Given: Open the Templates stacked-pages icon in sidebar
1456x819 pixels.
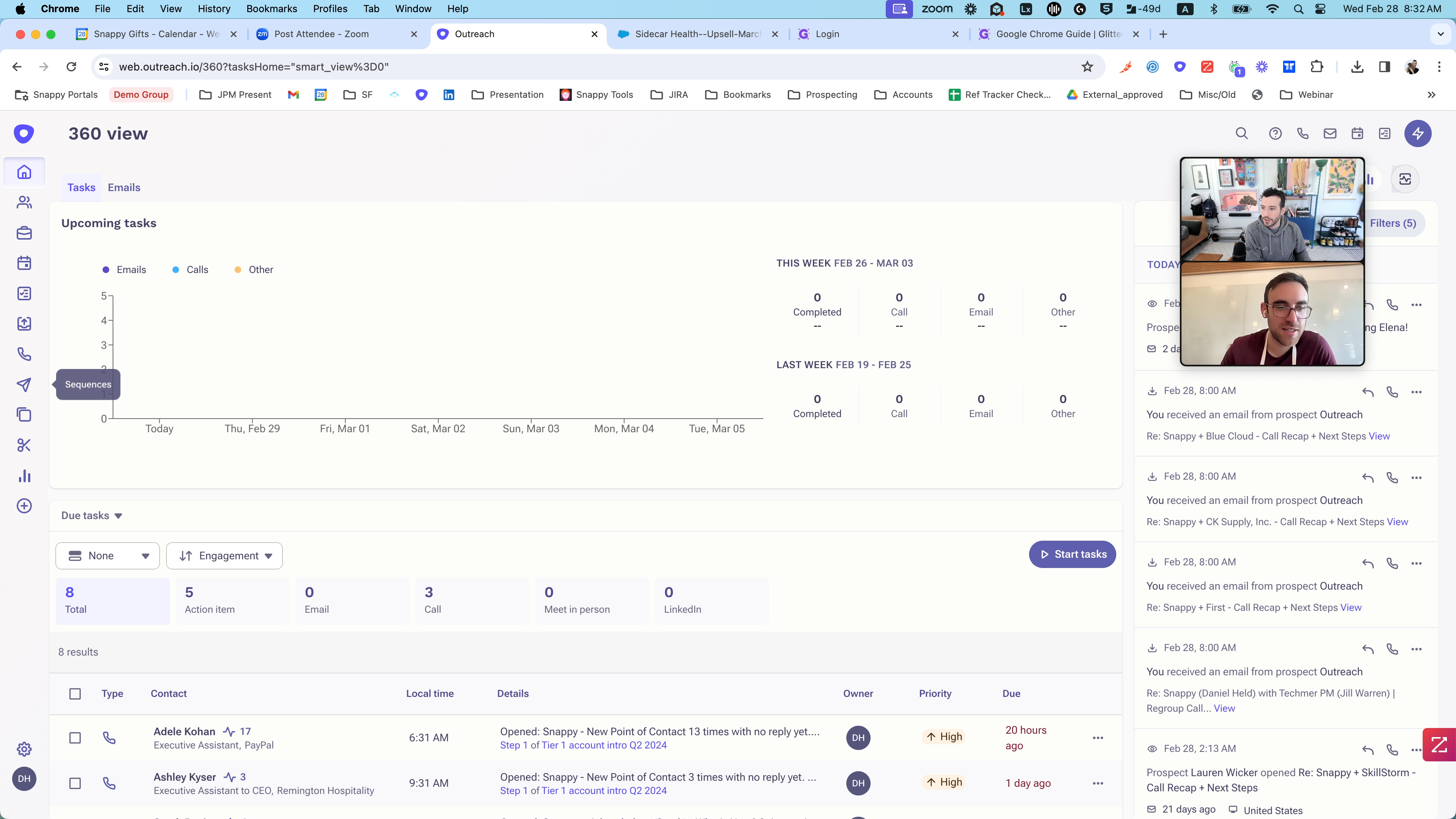Looking at the screenshot, I should pos(24,415).
